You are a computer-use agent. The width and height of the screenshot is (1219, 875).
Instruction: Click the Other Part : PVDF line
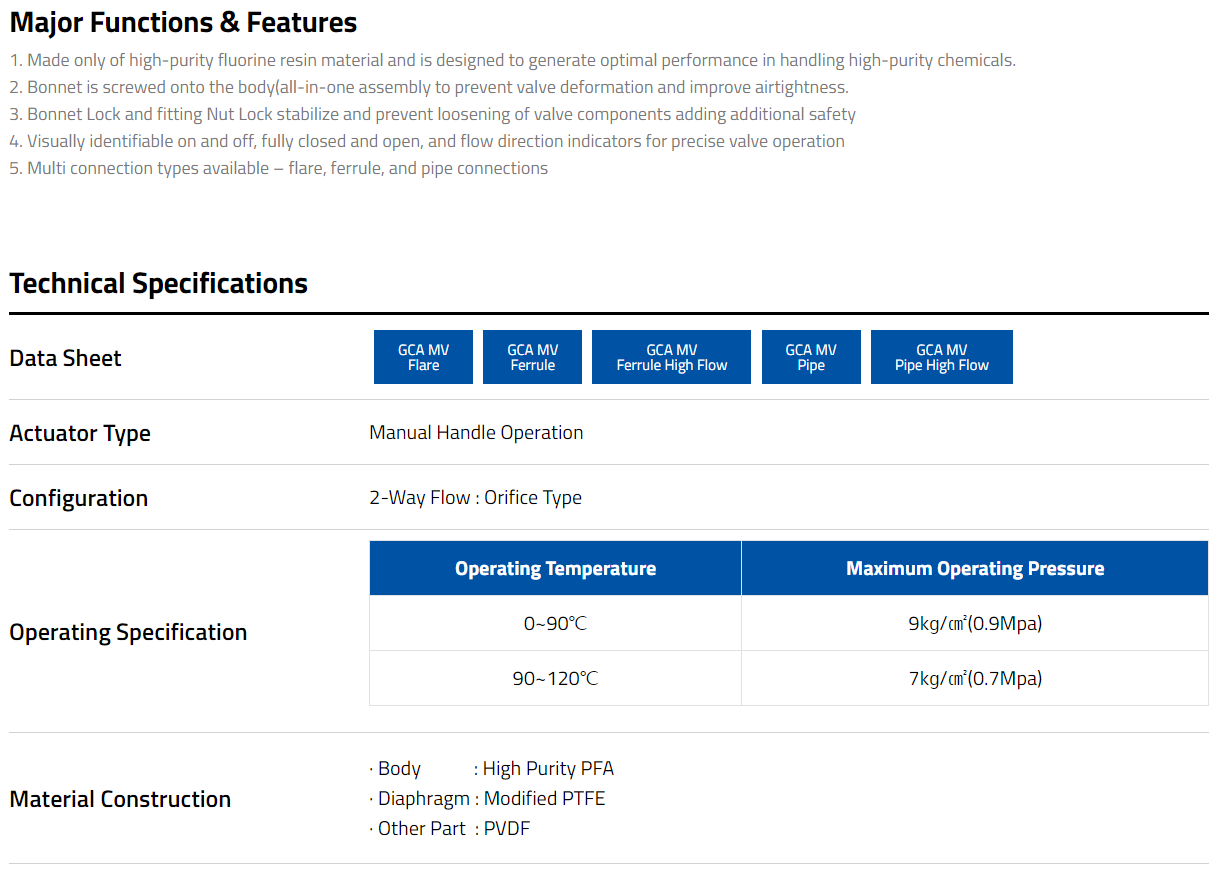(449, 829)
